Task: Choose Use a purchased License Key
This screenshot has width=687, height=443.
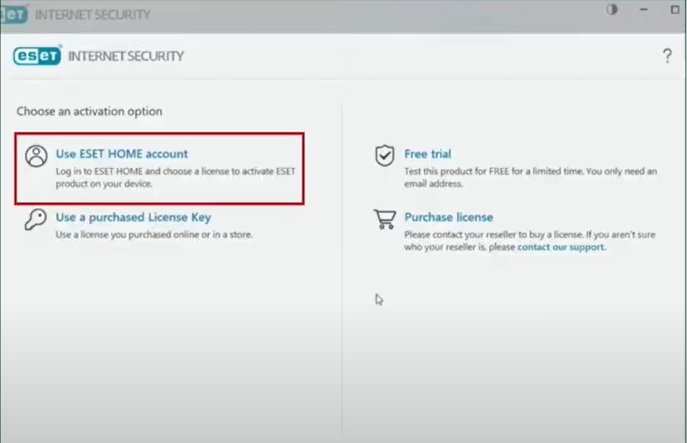Action: [x=133, y=217]
